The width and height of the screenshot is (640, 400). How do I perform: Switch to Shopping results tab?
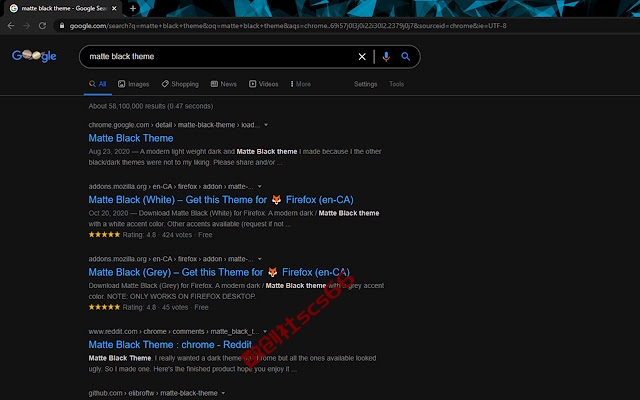tap(180, 84)
